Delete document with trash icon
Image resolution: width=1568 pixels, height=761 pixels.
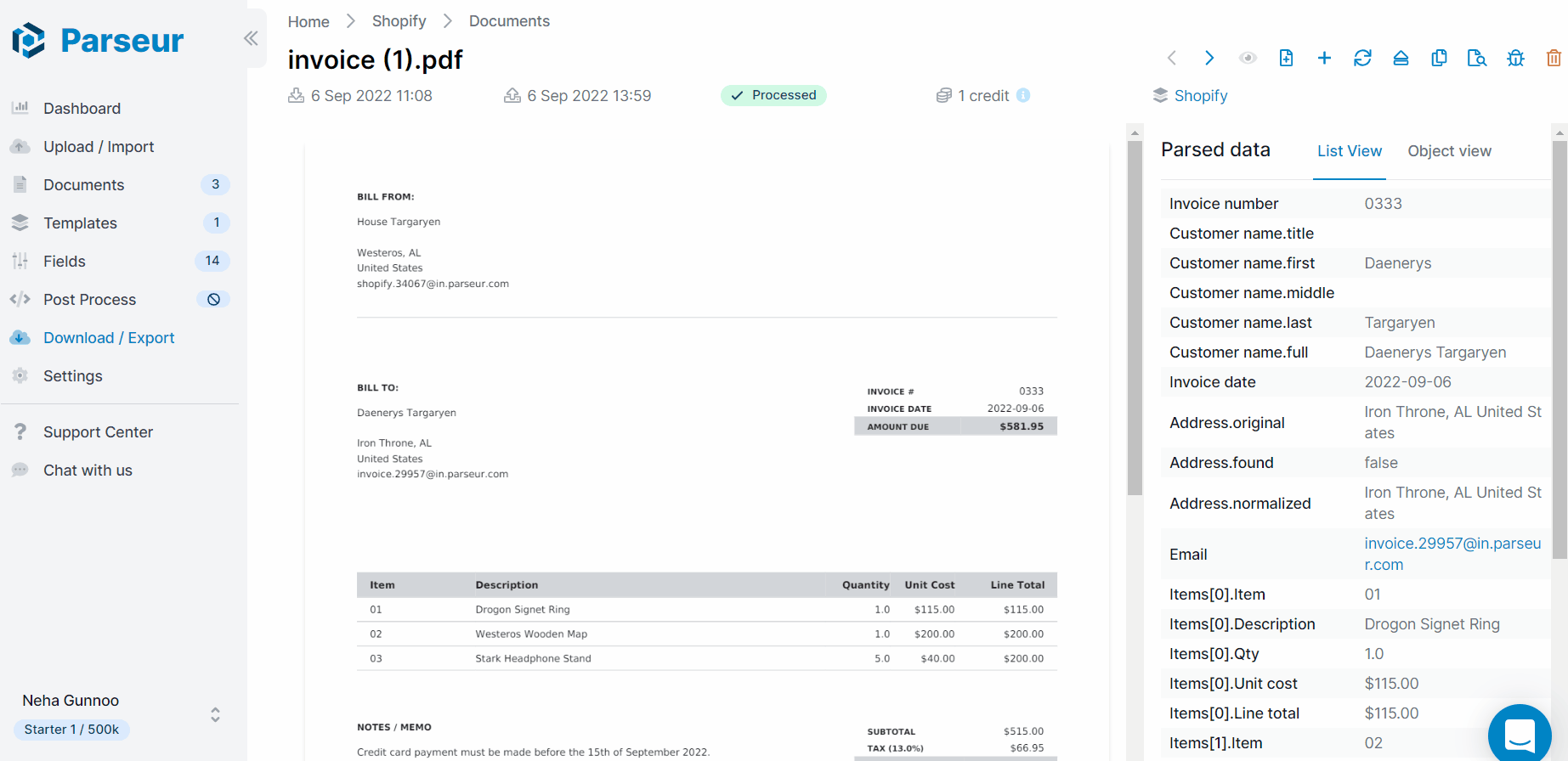(x=1554, y=58)
